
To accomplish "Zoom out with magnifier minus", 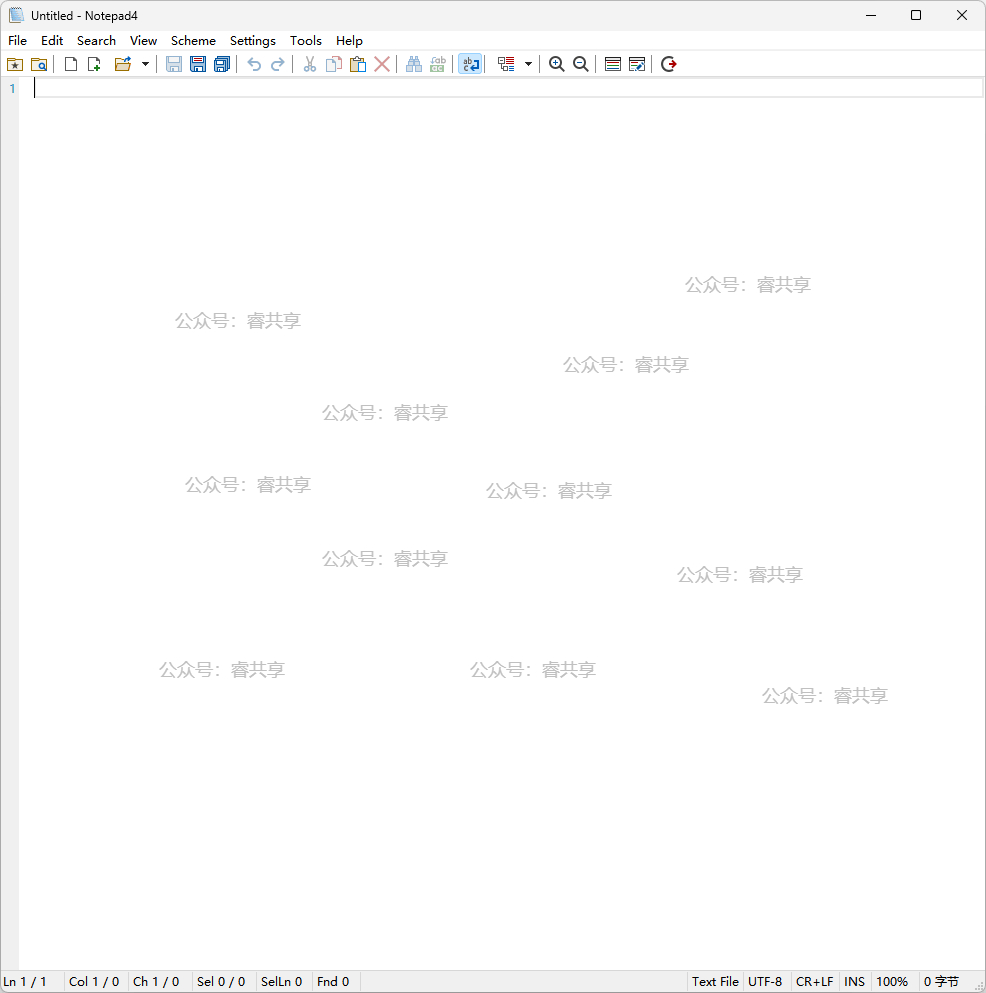I will click(x=581, y=64).
